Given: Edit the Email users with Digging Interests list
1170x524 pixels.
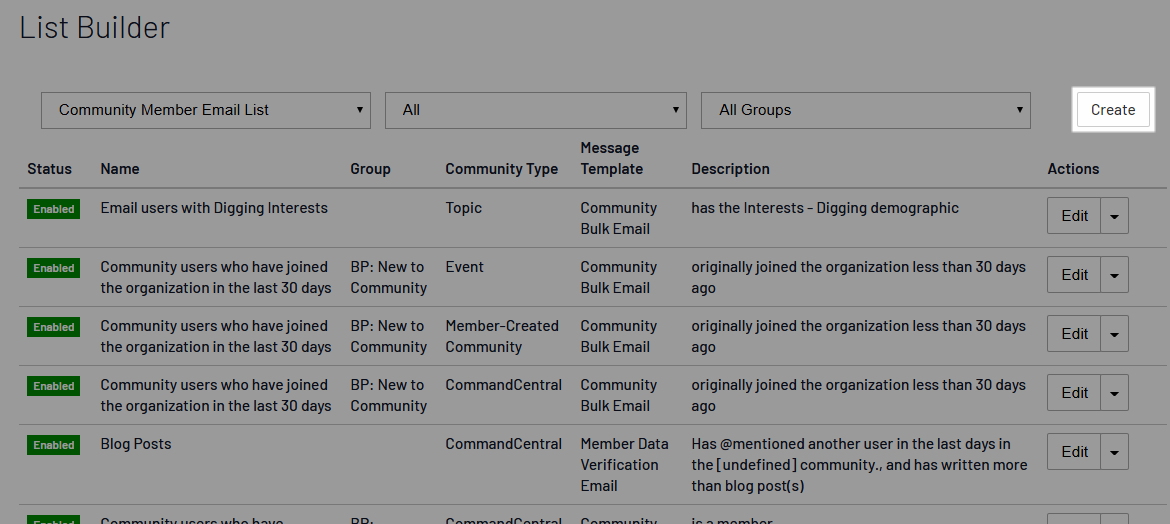Looking at the screenshot, I should click(1074, 216).
